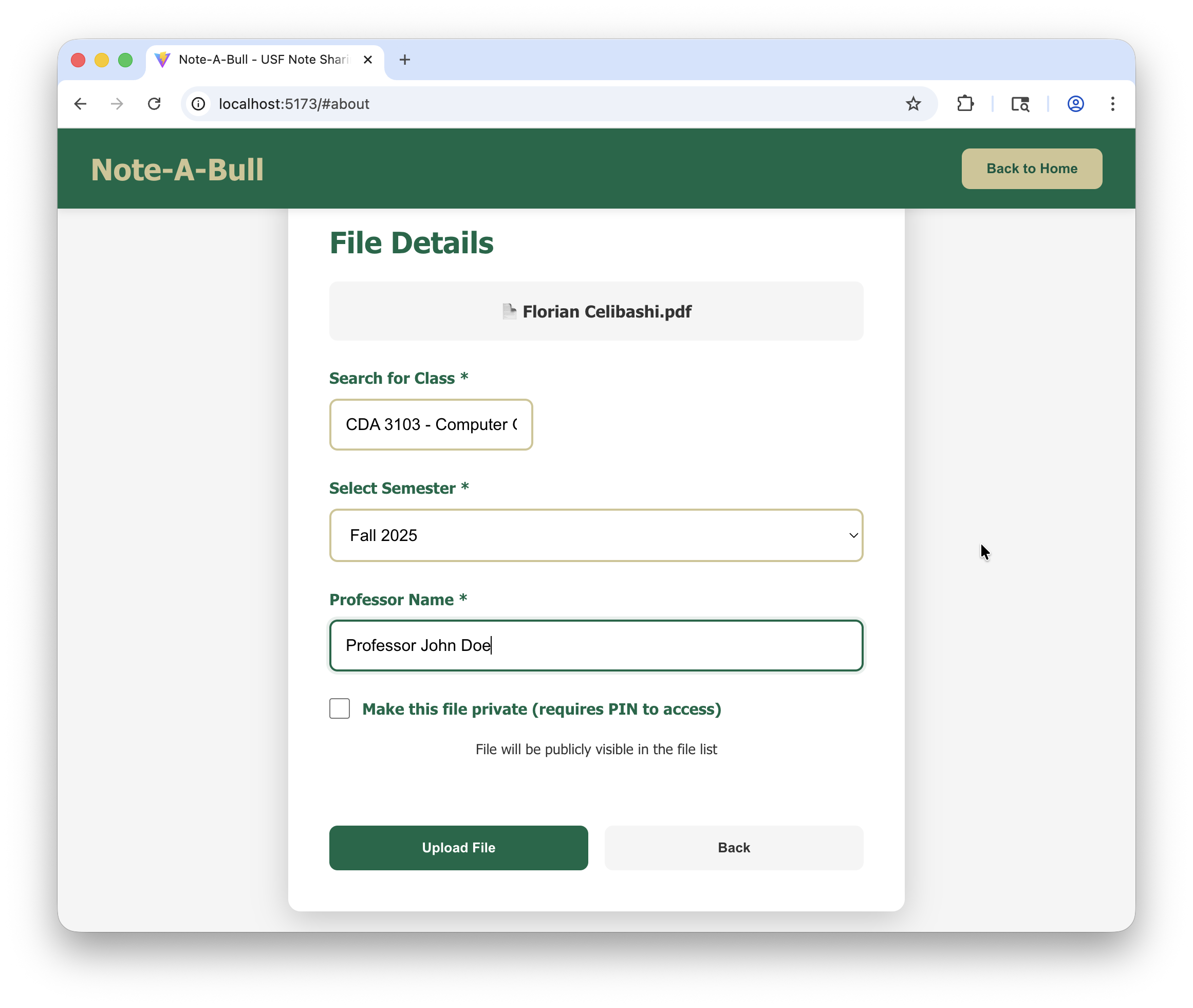This screenshot has width=1193, height=1008.
Task: Click the Upload File button
Action: coord(458,847)
